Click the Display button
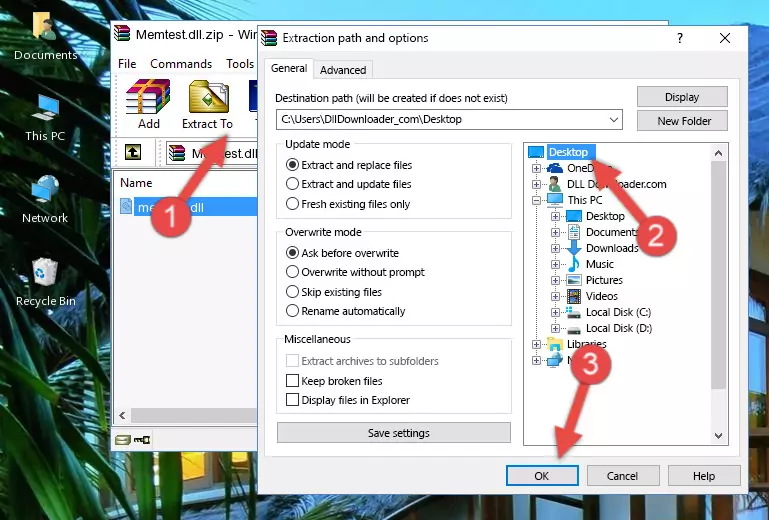This screenshot has height=520, width=769. click(682, 97)
